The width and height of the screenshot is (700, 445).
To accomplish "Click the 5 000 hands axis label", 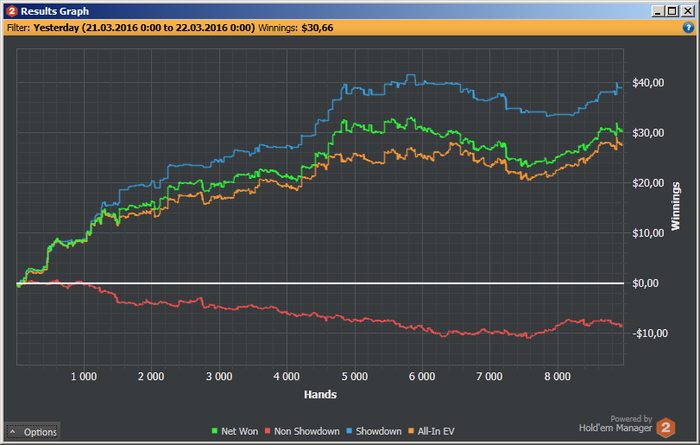I will [354, 377].
